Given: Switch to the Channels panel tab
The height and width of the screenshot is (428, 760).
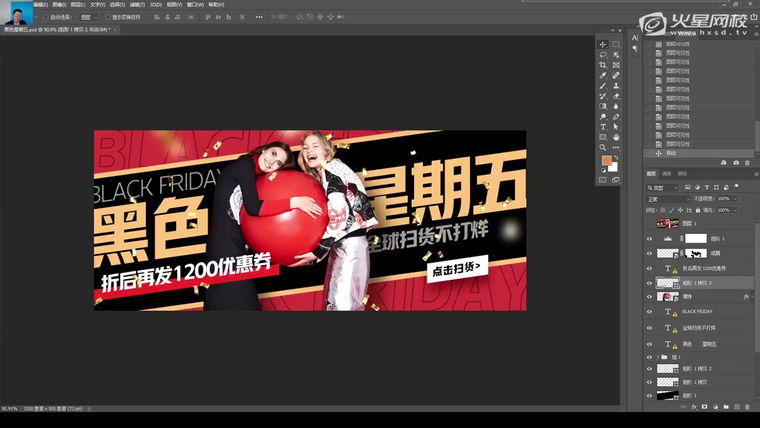Looking at the screenshot, I should [667, 174].
